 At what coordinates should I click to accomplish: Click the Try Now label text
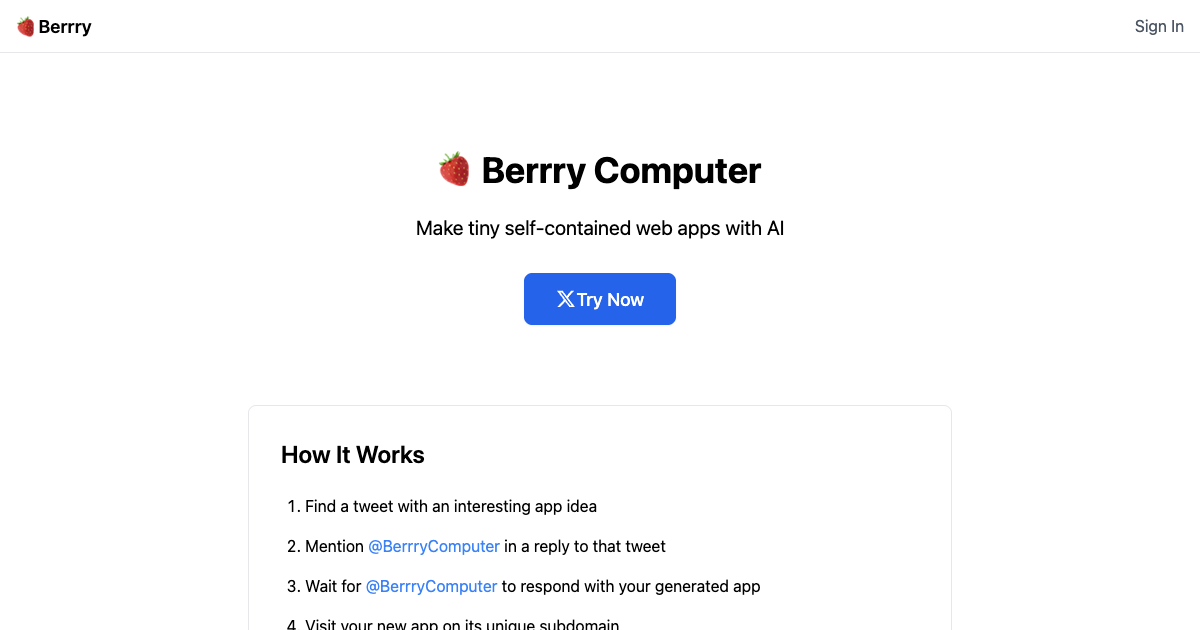613,298
